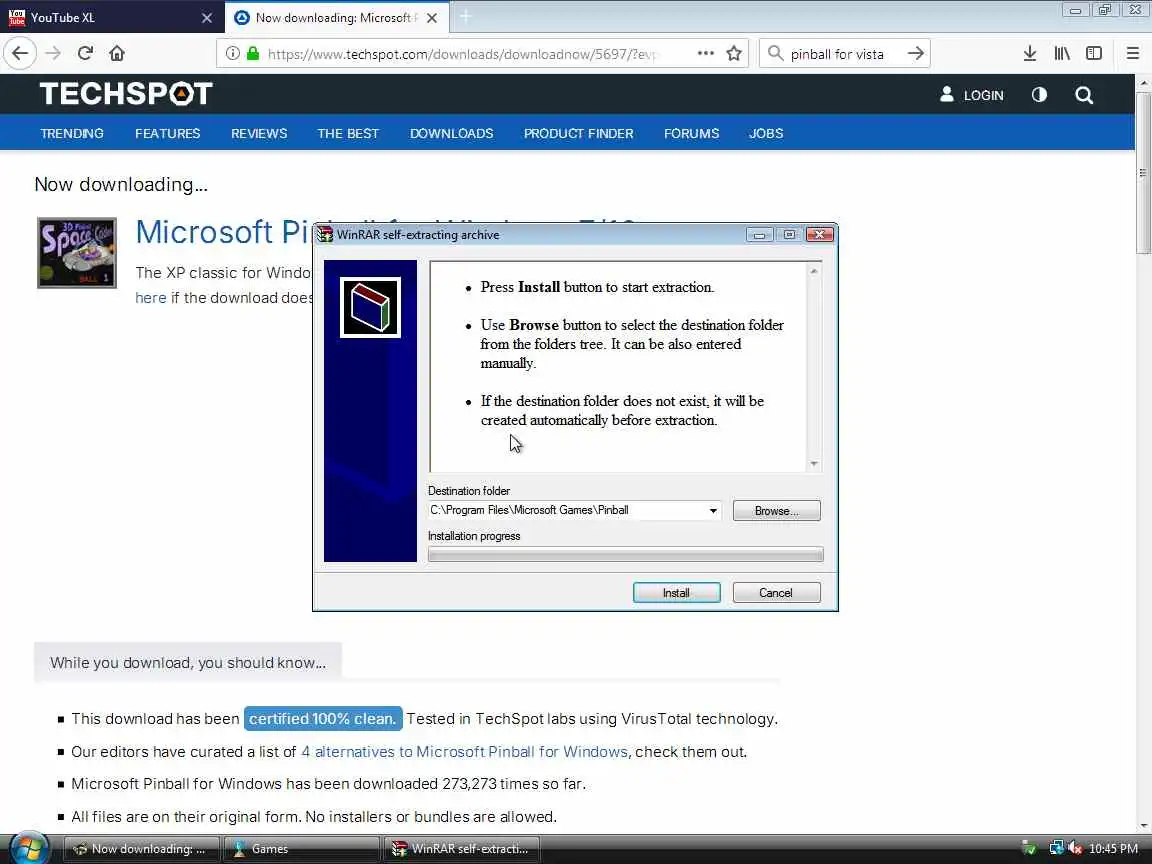Click the search magnifier in search box
Image resolution: width=1152 pixels, height=864 pixels.
click(x=775, y=53)
